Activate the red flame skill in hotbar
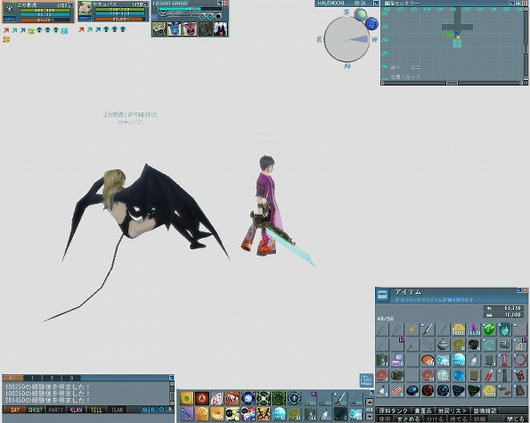530x423 pixels. pyautogui.click(x=202, y=398)
